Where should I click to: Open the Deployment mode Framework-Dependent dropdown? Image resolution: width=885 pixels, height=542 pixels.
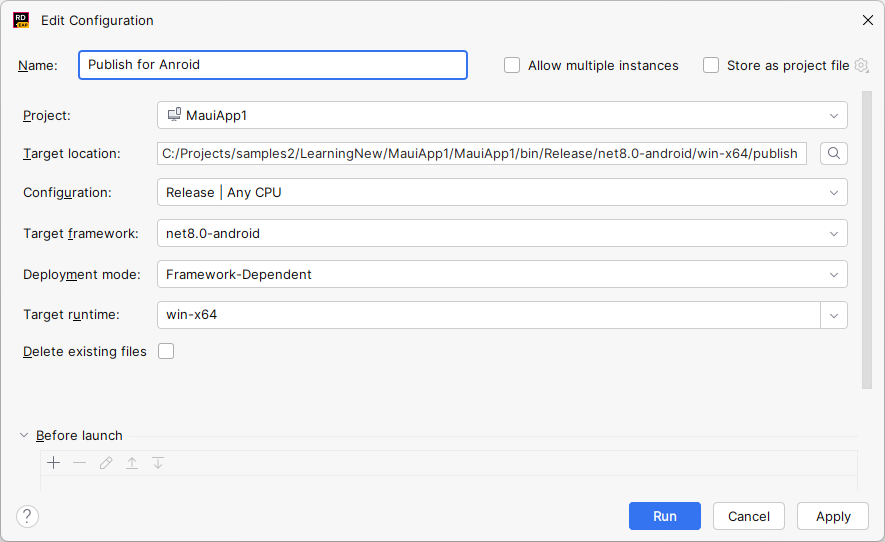(x=502, y=274)
